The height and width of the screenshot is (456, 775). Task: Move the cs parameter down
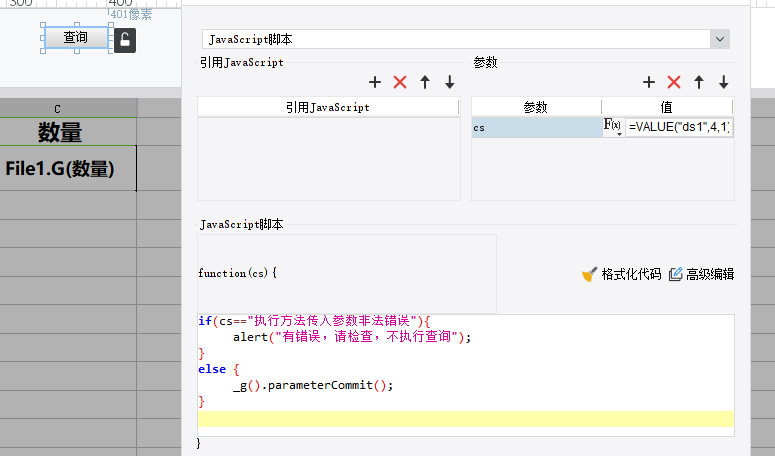click(723, 82)
